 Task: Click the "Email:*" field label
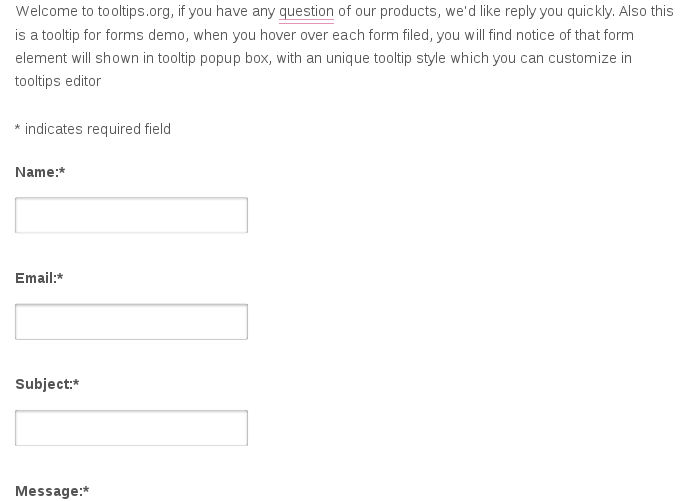[x=39, y=278]
